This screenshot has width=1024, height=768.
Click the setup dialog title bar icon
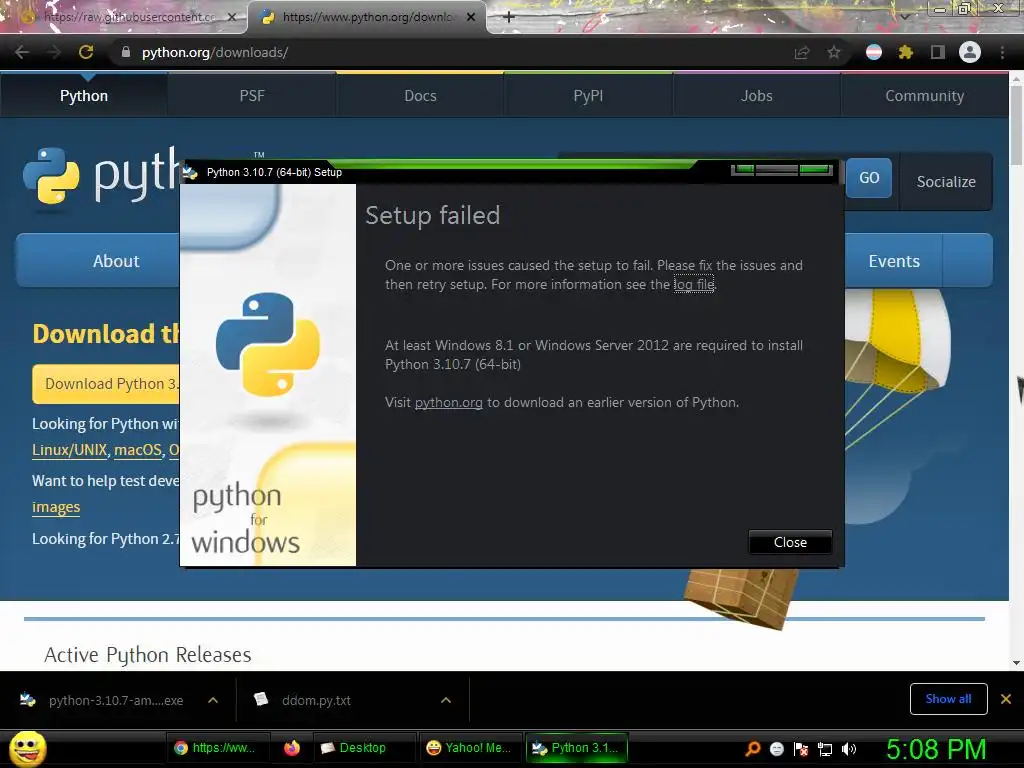(x=190, y=172)
